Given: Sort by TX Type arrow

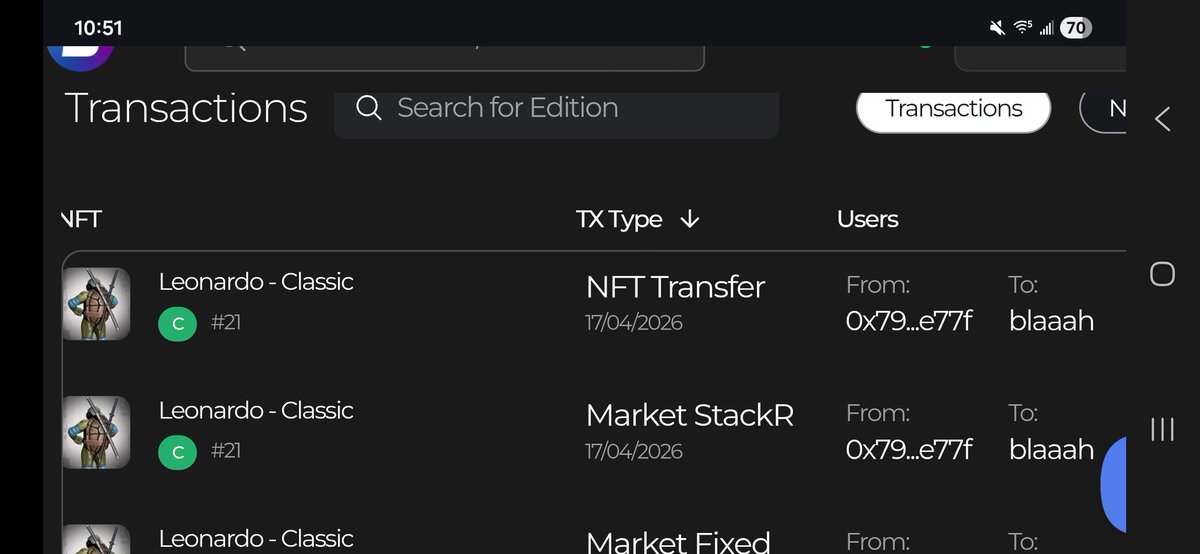Looking at the screenshot, I should click(689, 219).
